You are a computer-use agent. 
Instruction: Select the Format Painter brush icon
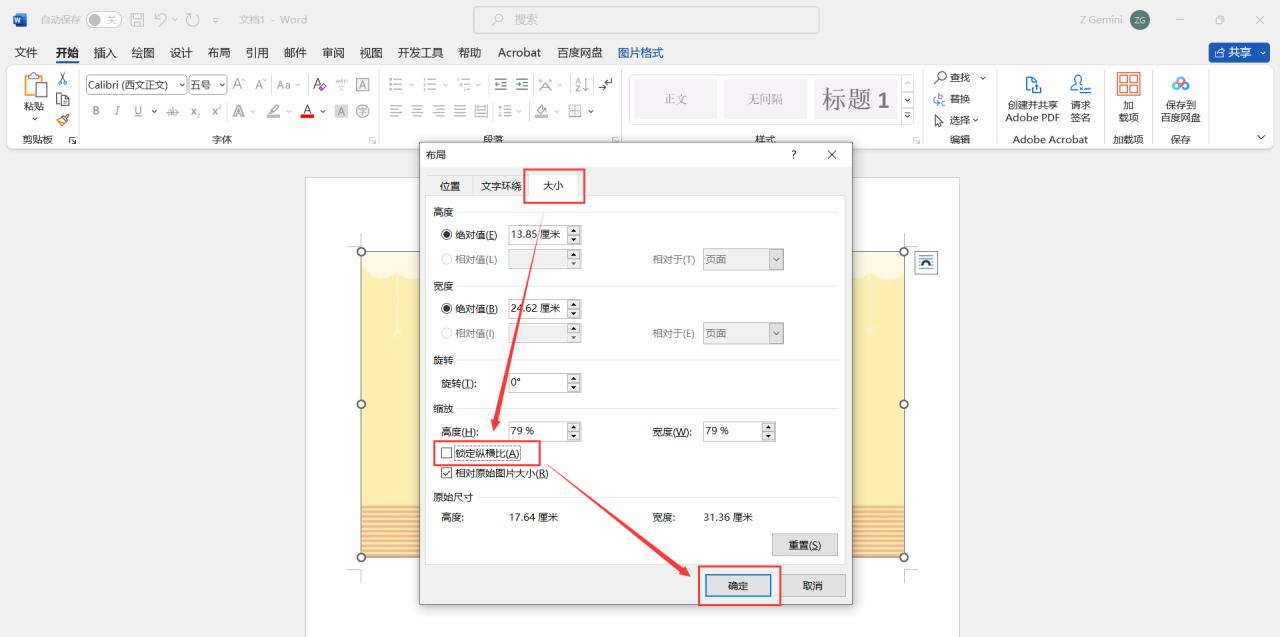[62, 119]
